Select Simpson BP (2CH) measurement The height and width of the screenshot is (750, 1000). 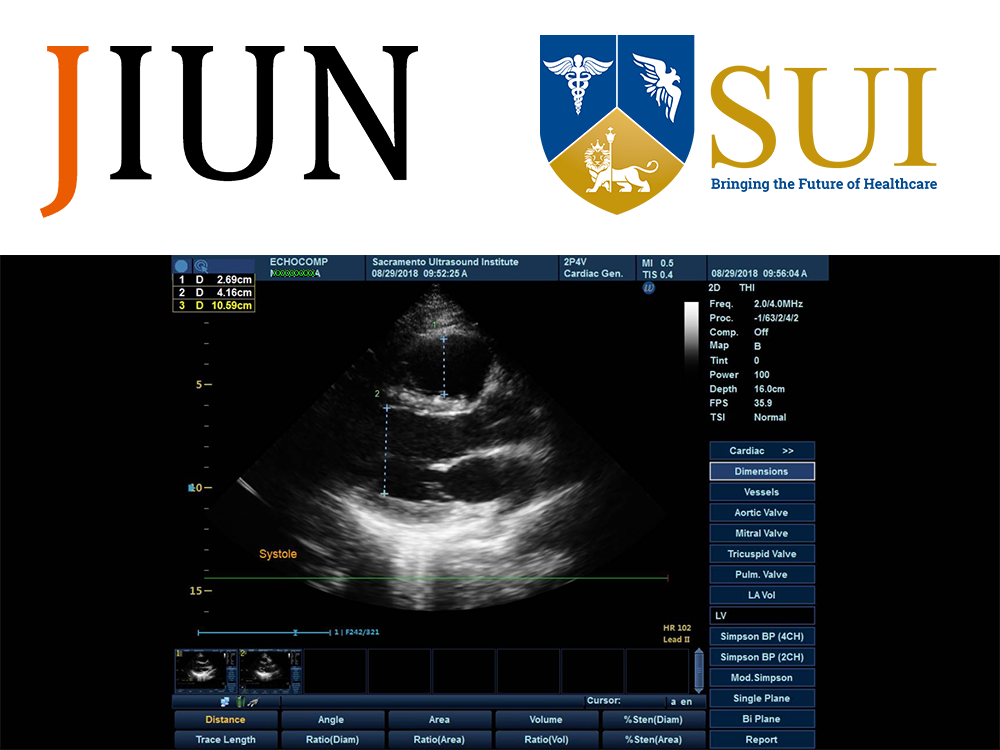click(762, 657)
